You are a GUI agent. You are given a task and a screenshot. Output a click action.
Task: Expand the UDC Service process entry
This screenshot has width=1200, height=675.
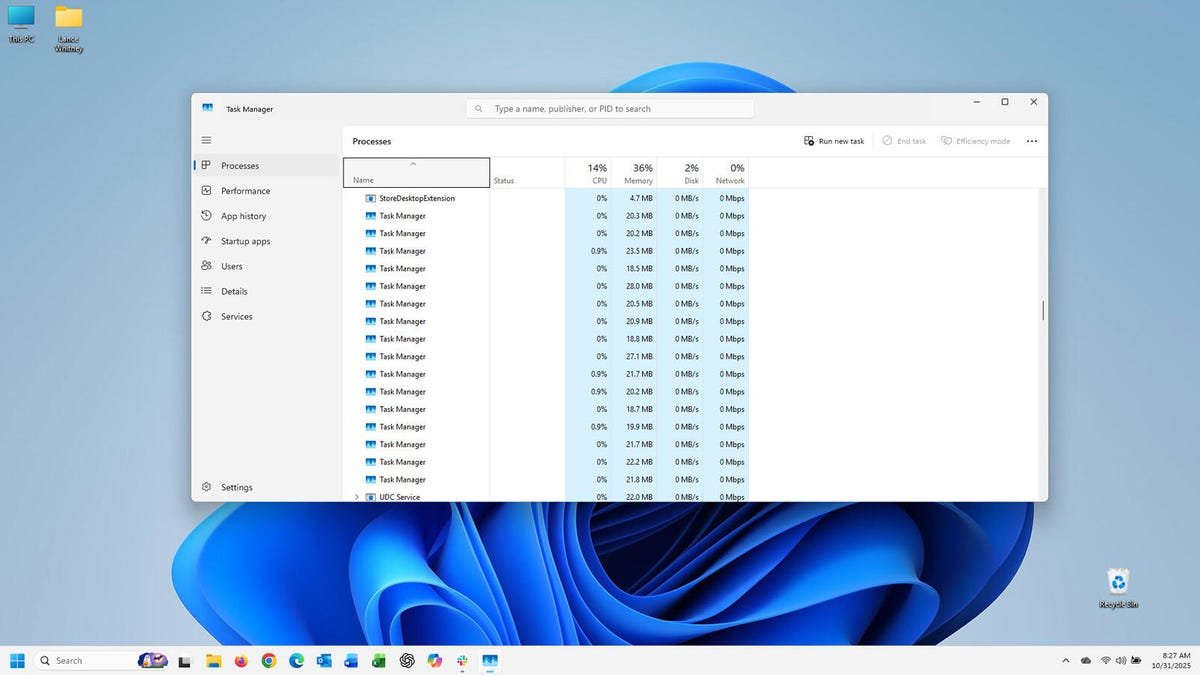coord(356,496)
